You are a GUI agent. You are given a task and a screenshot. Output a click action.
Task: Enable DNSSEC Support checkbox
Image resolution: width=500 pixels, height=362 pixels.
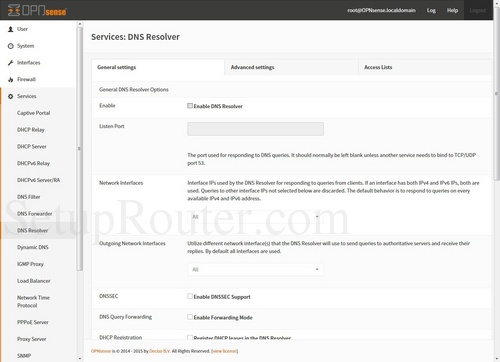click(190, 296)
